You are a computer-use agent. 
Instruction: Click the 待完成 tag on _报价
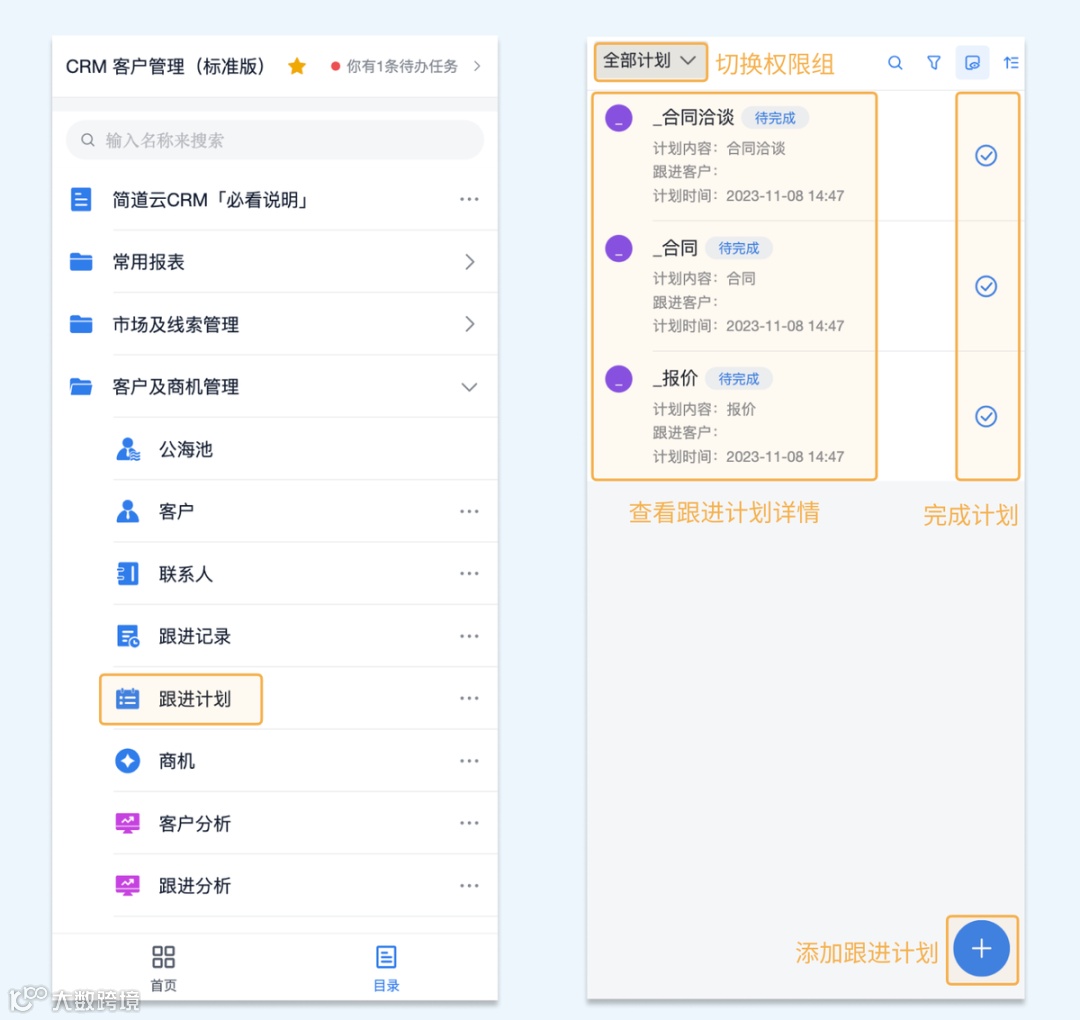coord(738,379)
